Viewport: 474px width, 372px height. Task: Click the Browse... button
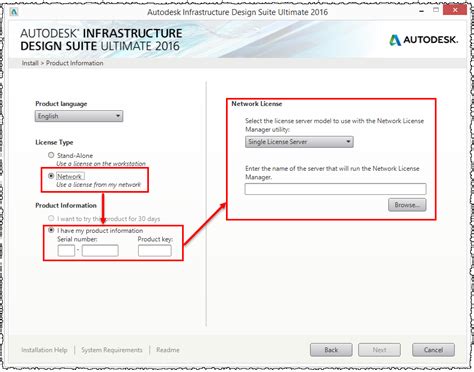407,205
